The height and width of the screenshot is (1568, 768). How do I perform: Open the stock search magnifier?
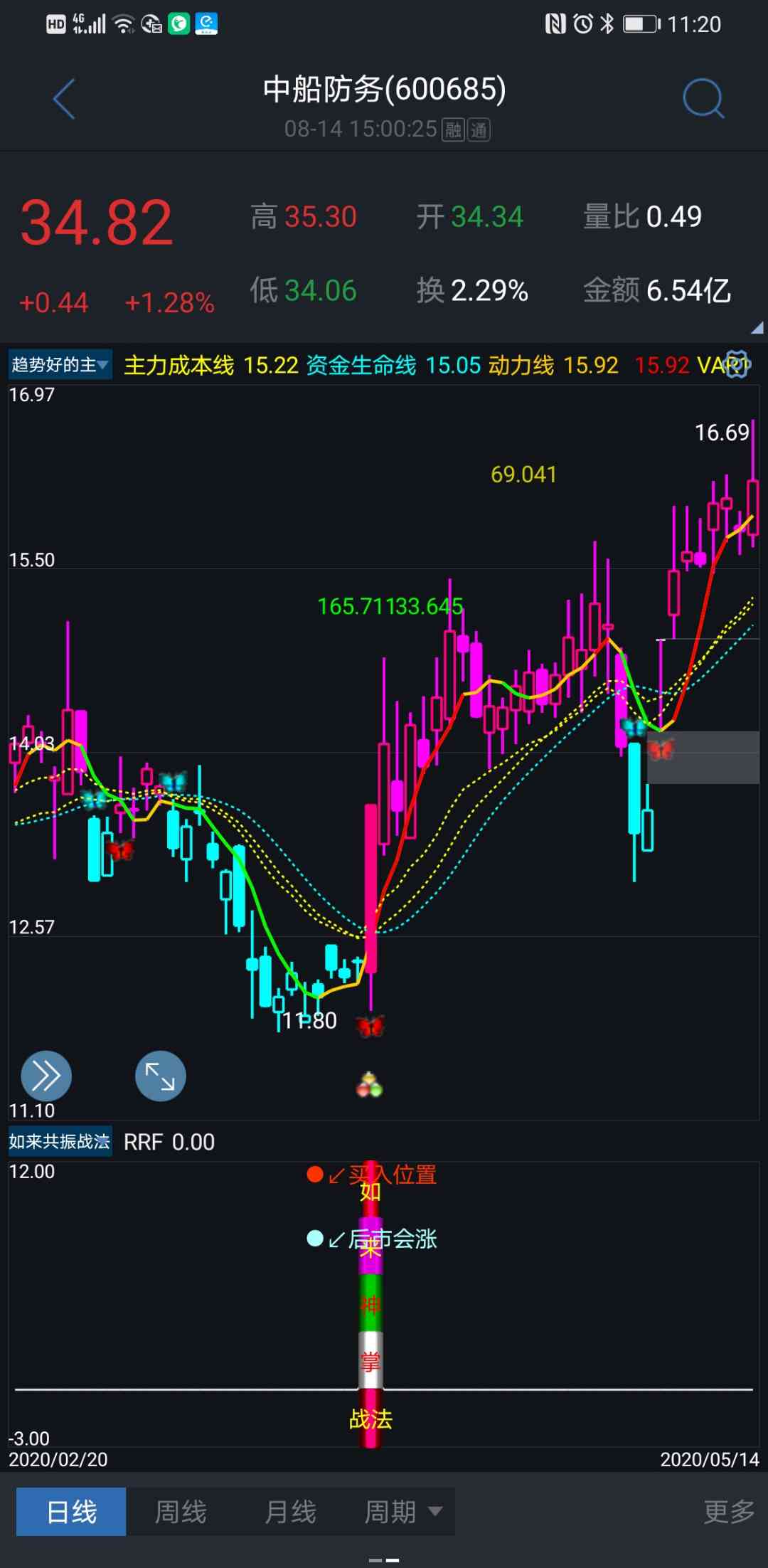click(703, 99)
